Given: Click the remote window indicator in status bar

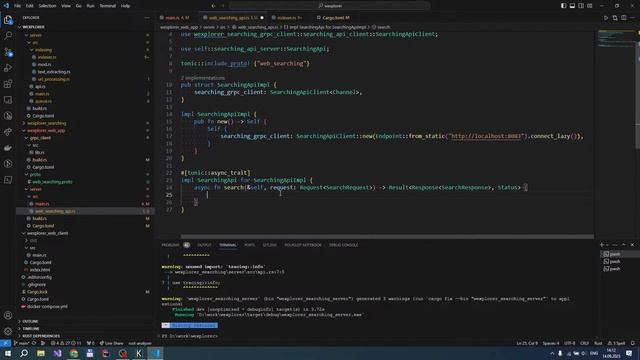Looking at the screenshot, I should pos(5,343).
